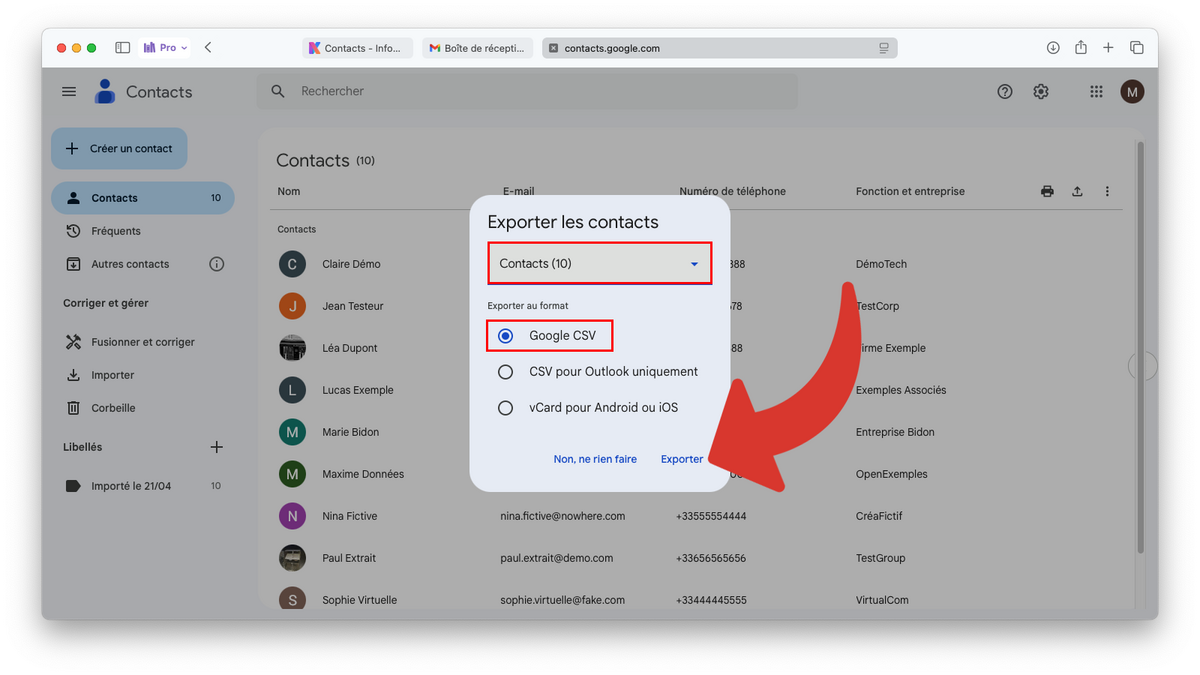Image resolution: width=1200 pixels, height=675 pixels.
Task: Click the info icon beside Autres contacts
Action: coord(217,264)
